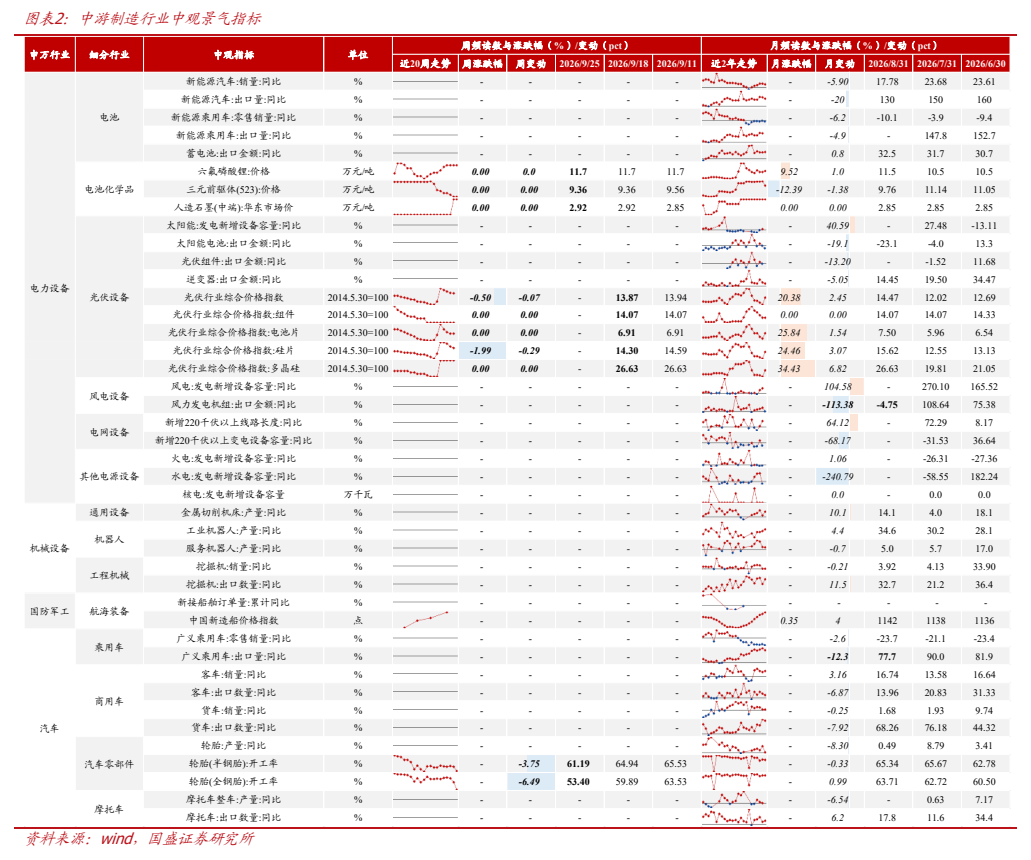The width and height of the screenshot is (1031, 860).
Task: Click 20-week sparkline in 中国新造船价格指数 row
Action: pos(425,620)
